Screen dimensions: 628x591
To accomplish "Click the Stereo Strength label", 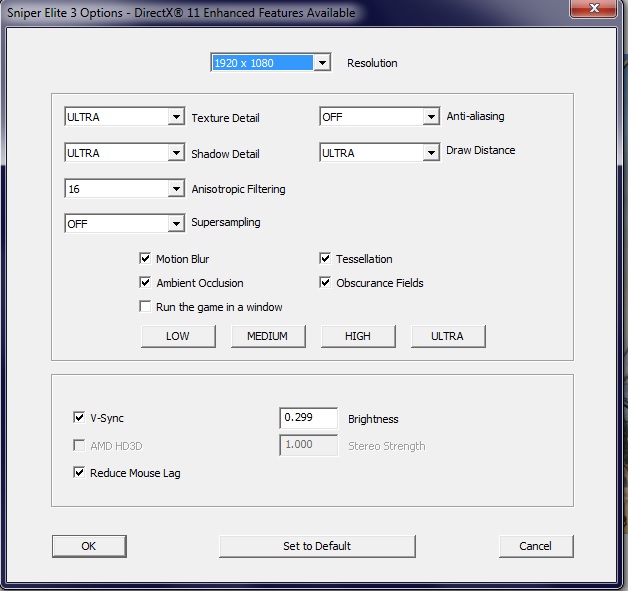I will [x=386, y=446].
